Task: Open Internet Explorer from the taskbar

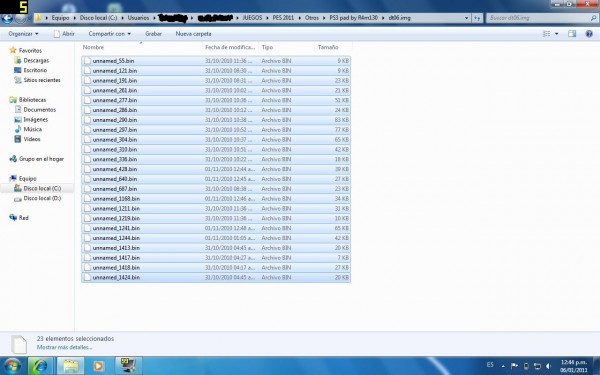Action: coord(40,366)
